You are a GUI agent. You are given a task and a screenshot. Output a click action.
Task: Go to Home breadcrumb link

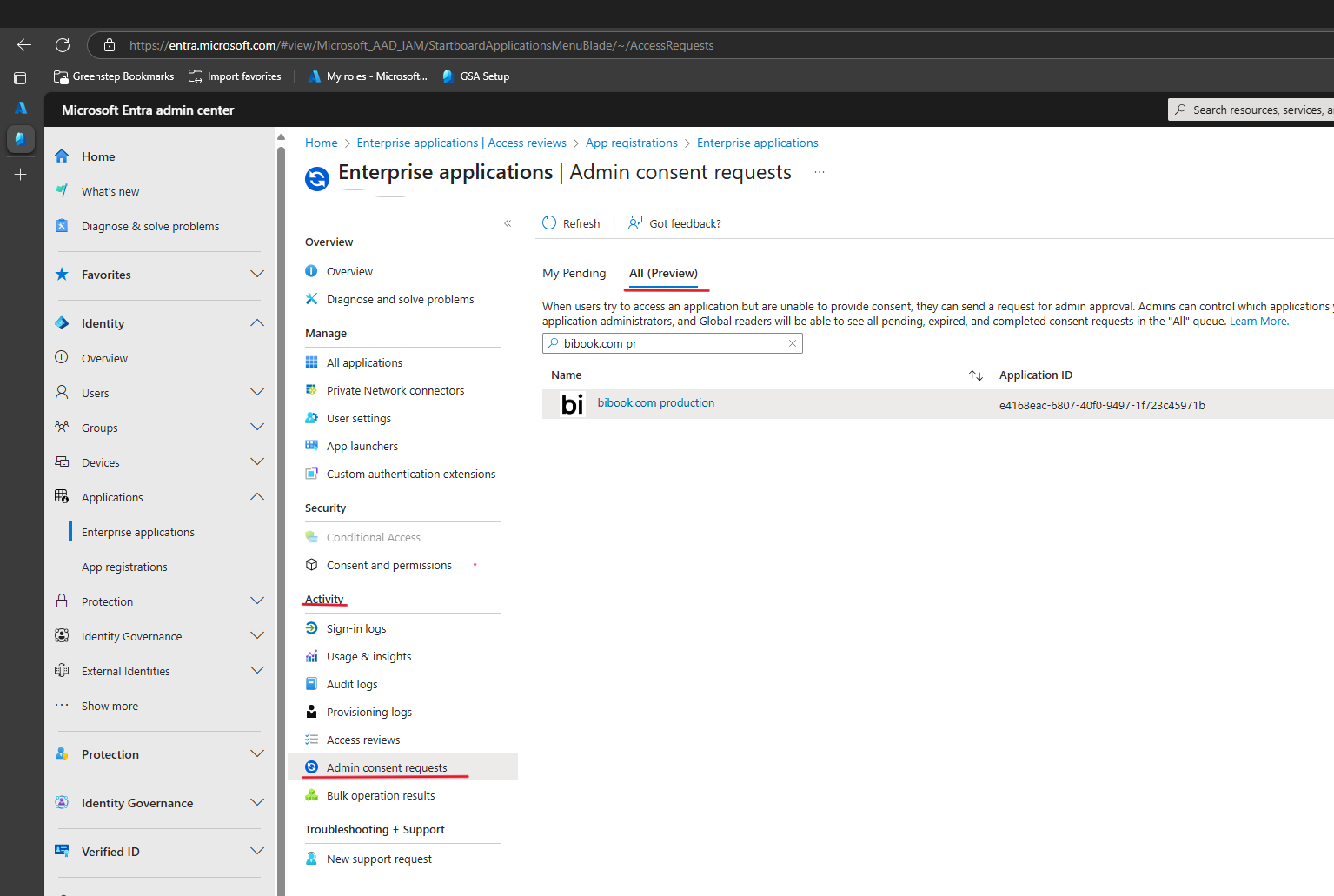[x=322, y=143]
